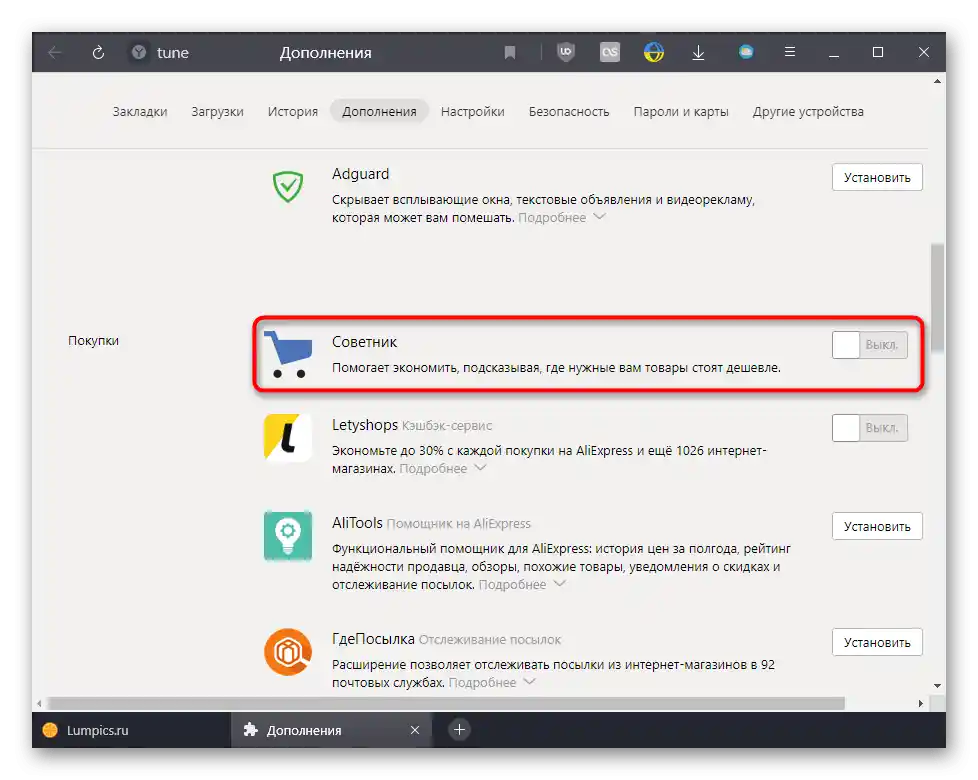Click the Yandex logo icon near tune

pyautogui.click(x=138, y=52)
